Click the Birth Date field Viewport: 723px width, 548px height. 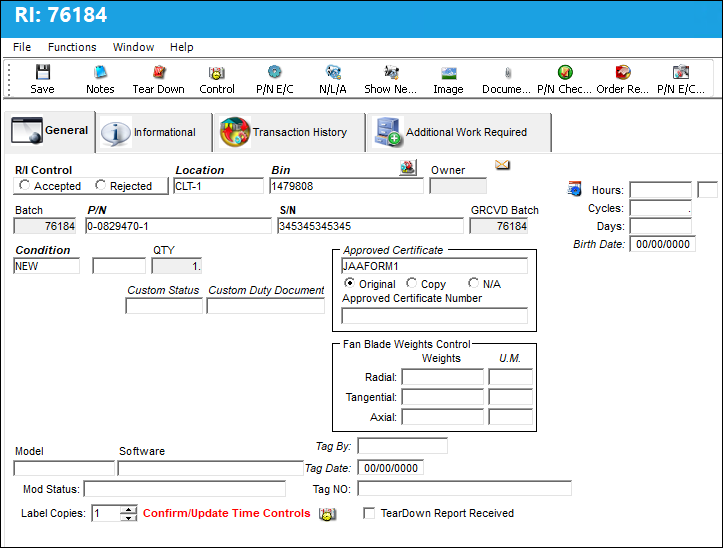pyautogui.click(x=662, y=244)
